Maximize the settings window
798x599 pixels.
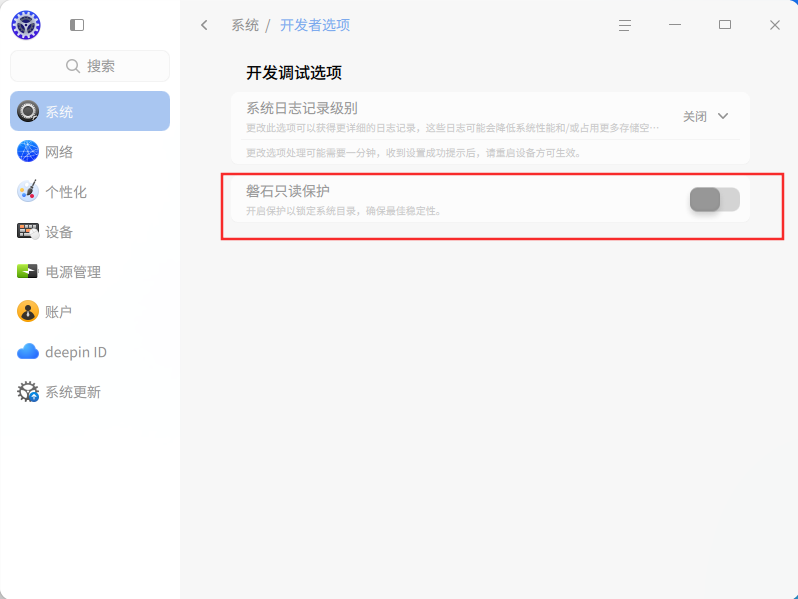(x=725, y=25)
